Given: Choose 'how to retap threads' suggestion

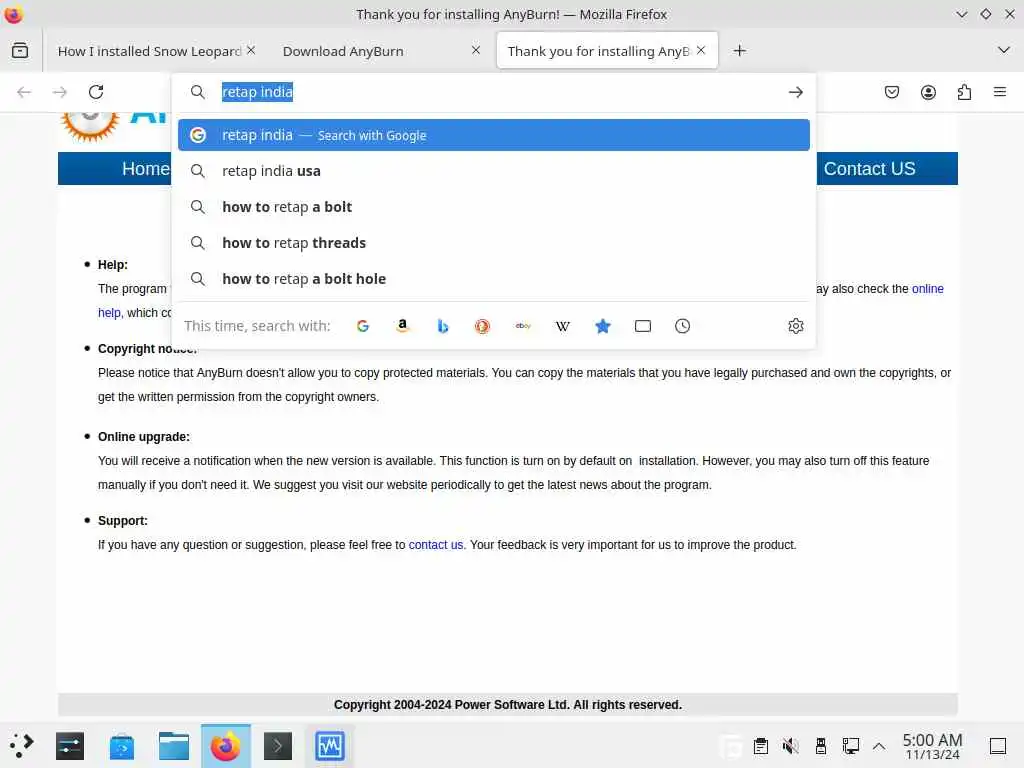Looking at the screenshot, I should pos(494,243).
